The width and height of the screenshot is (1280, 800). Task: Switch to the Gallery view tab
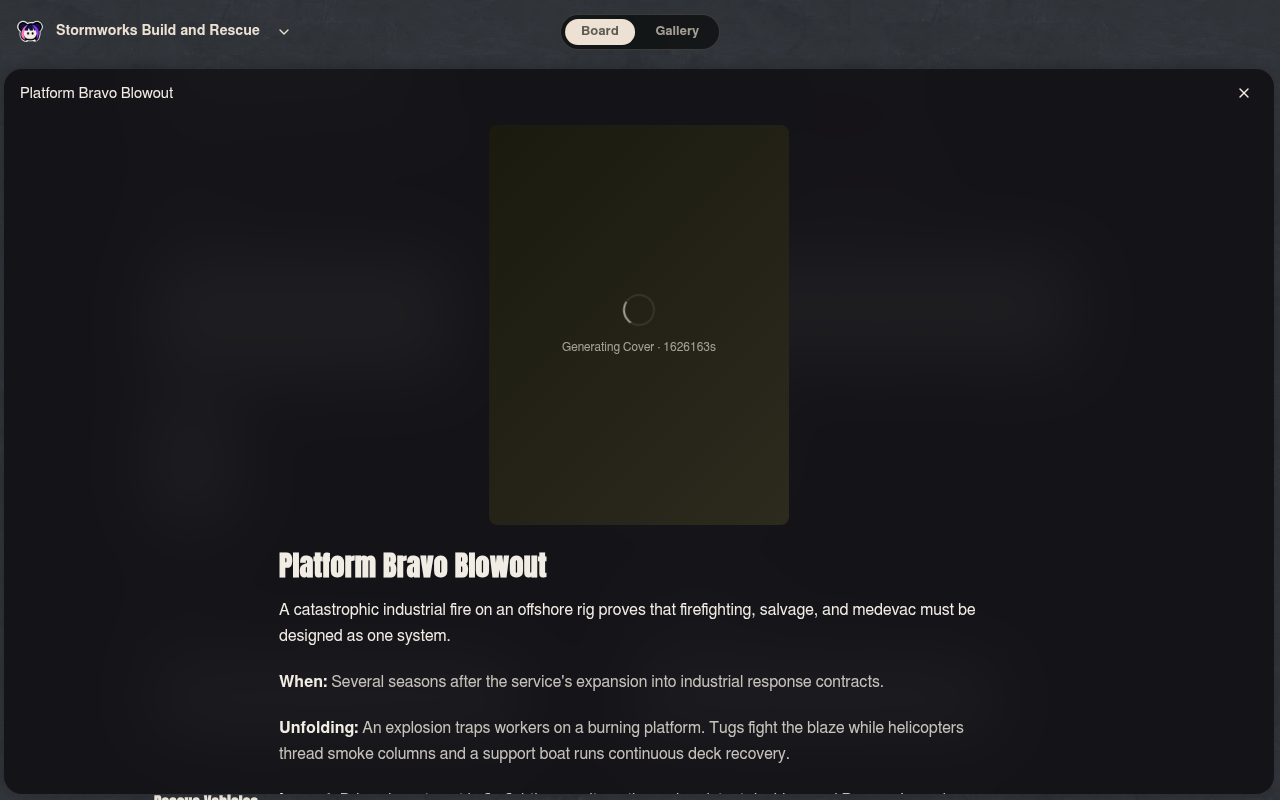coord(677,31)
